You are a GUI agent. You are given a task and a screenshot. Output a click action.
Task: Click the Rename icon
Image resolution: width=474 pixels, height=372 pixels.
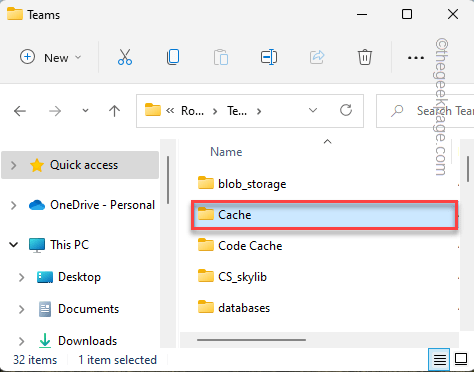click(269, 57)
